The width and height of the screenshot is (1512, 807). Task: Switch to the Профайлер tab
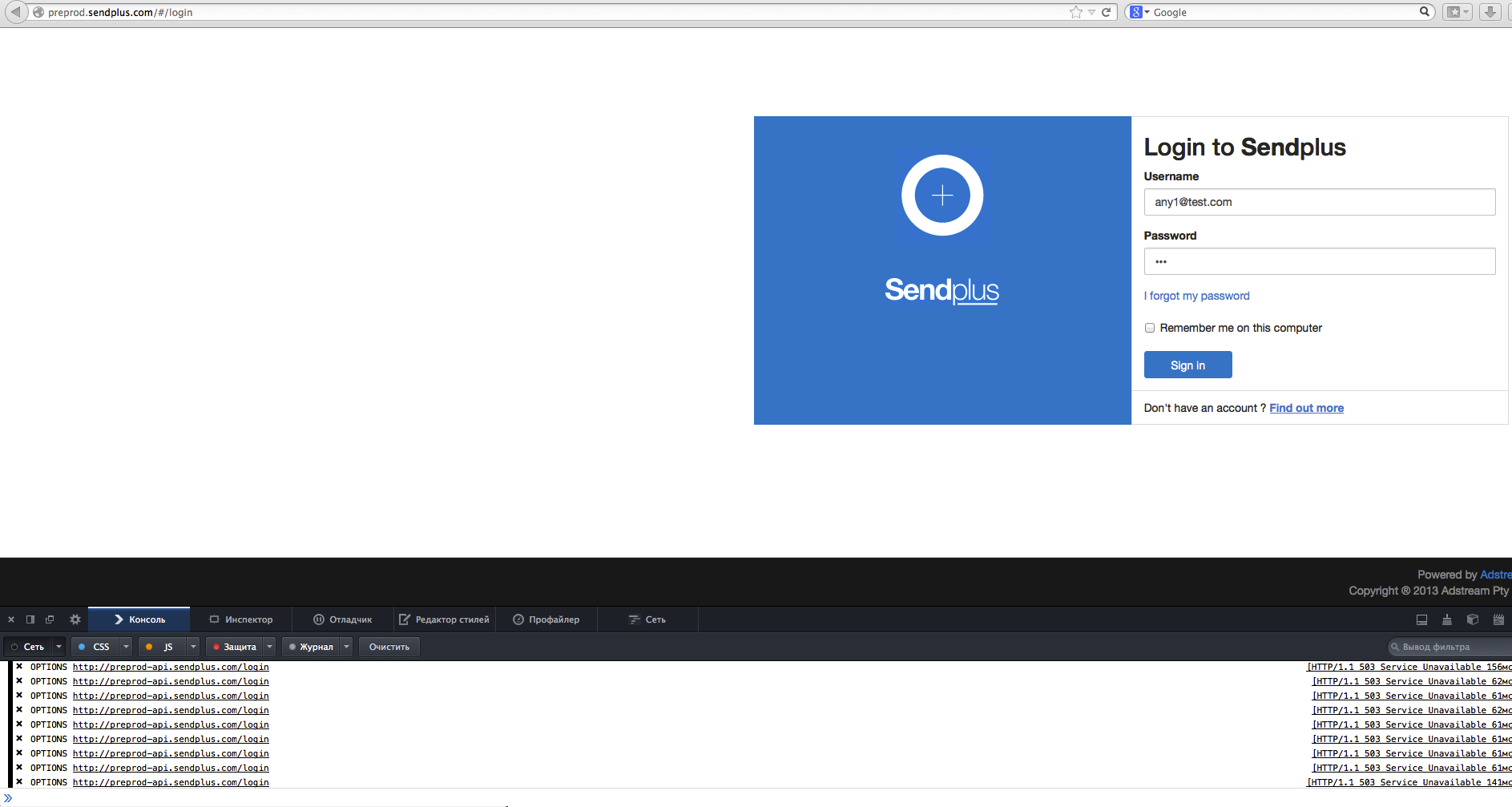click(546, 619)
